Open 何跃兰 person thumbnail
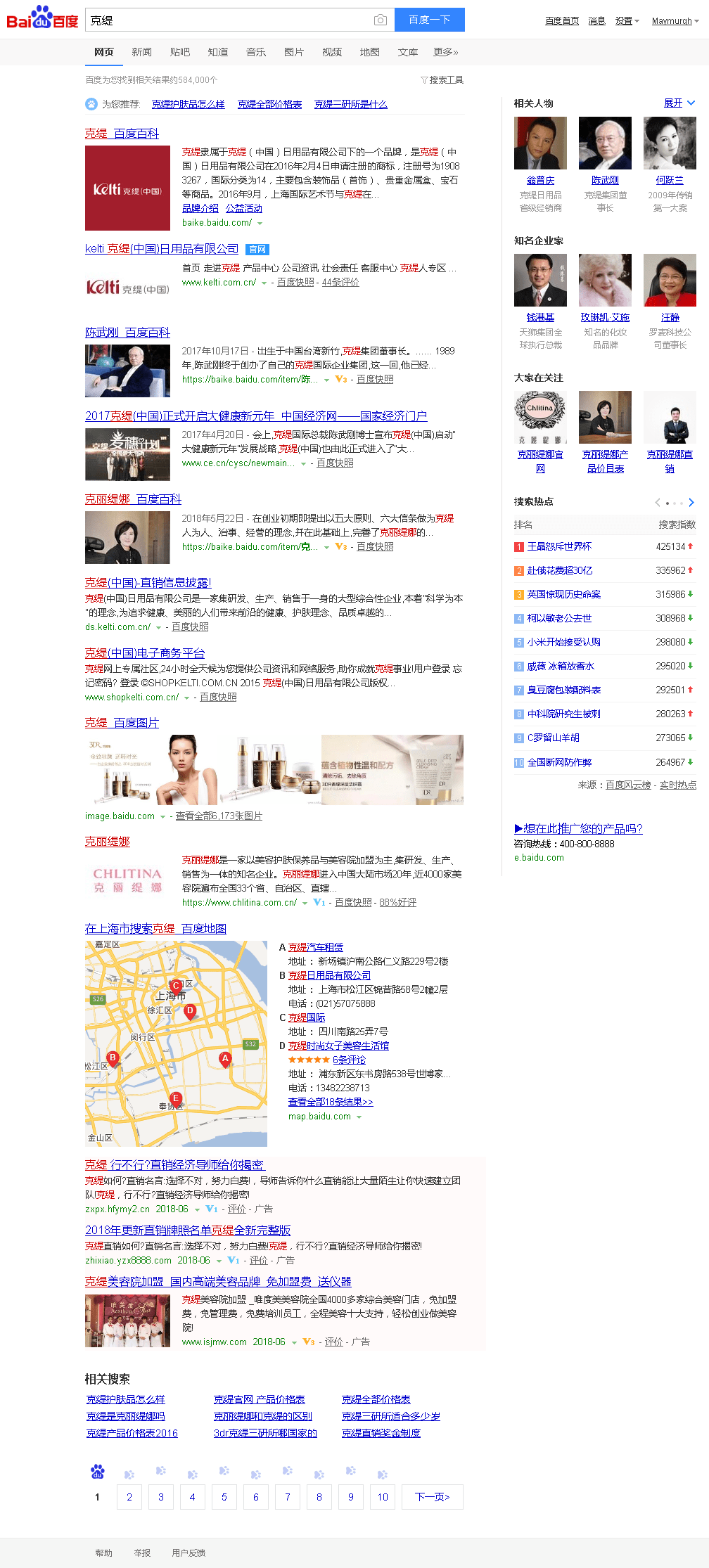Image resolution: width=709 pixels, height=1568 pixels. pyautogui.click(x=670, y=143)
